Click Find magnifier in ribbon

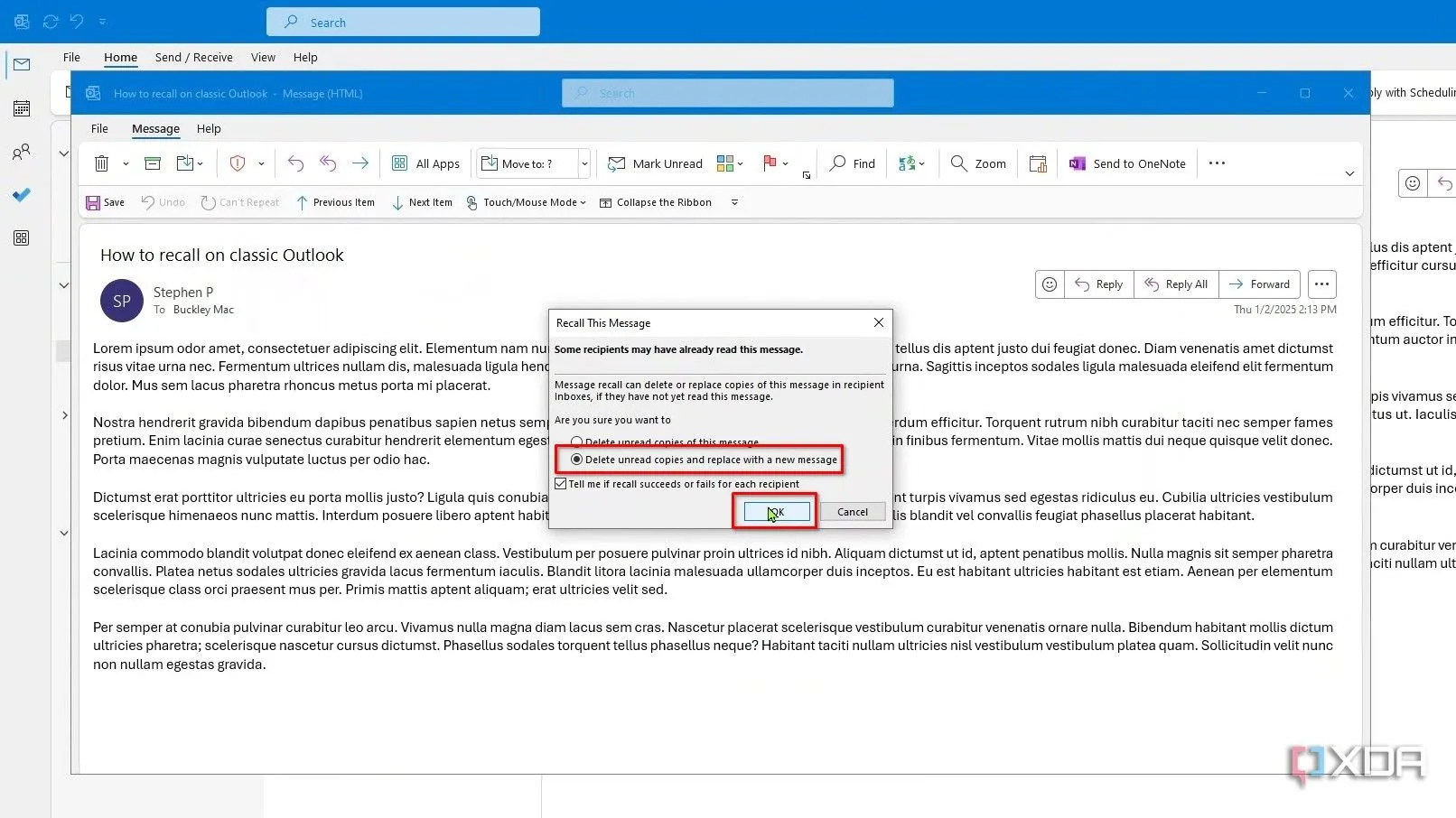(x=853, y=163)
